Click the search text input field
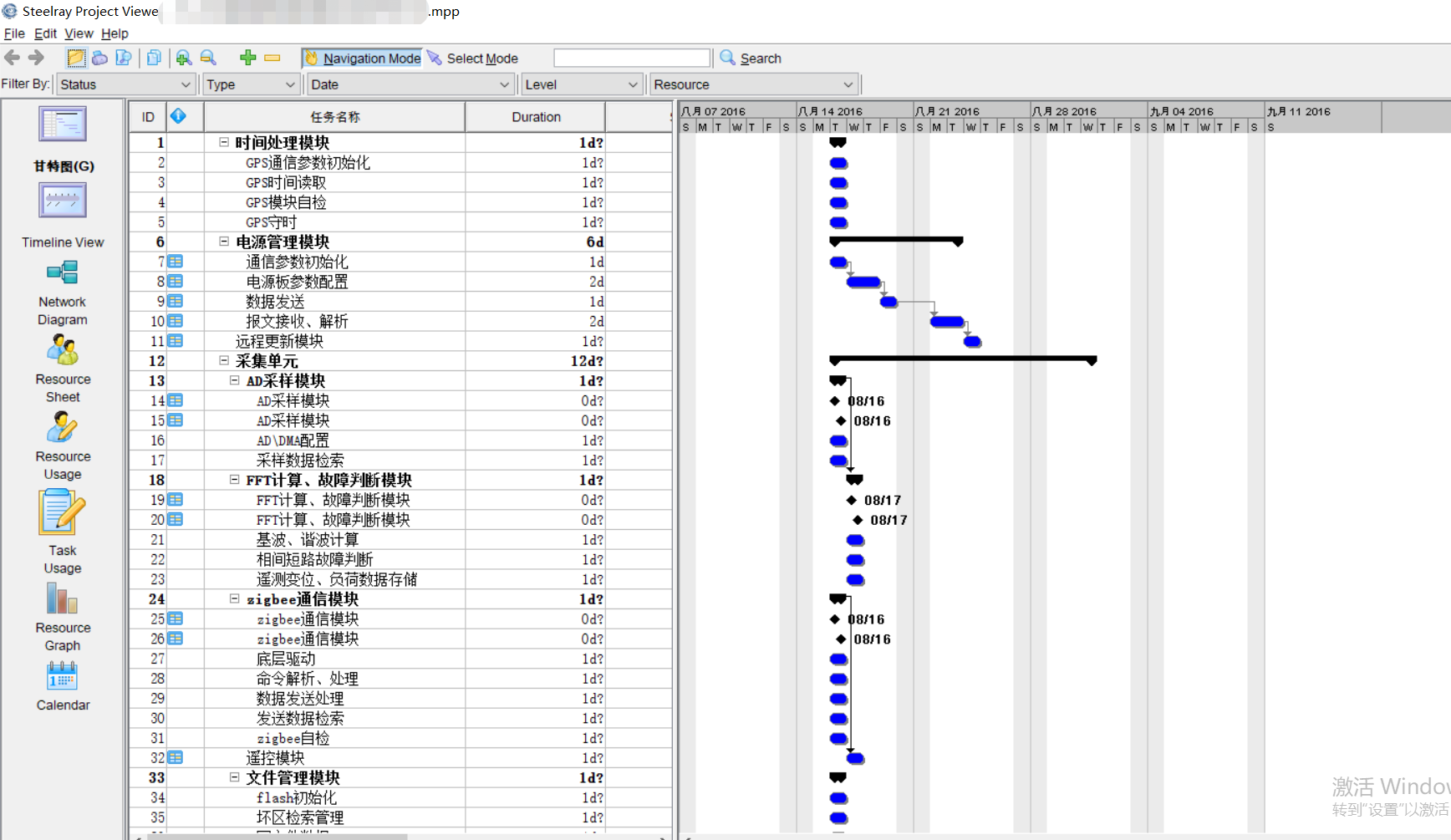The image size is (1451, 840). 633,58
